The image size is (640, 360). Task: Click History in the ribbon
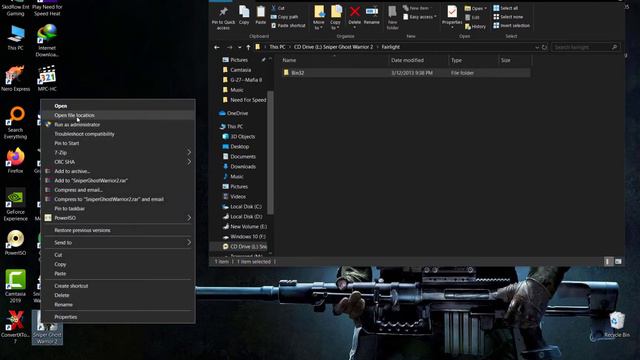click(475, 27)
